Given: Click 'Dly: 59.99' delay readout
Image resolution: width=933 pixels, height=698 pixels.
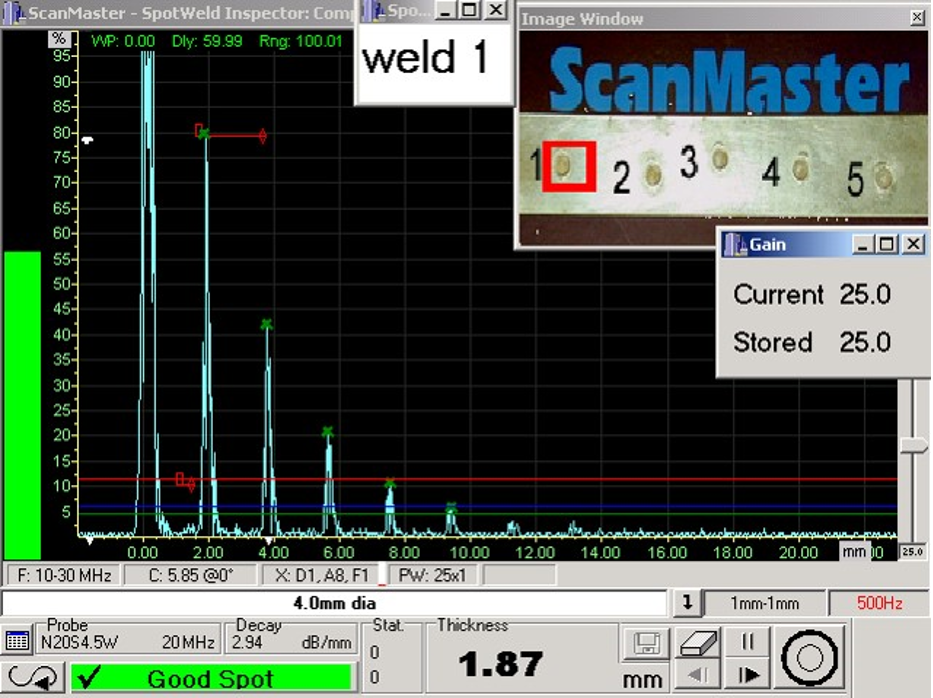Looking at the screenshot, I should coord(207,41).
